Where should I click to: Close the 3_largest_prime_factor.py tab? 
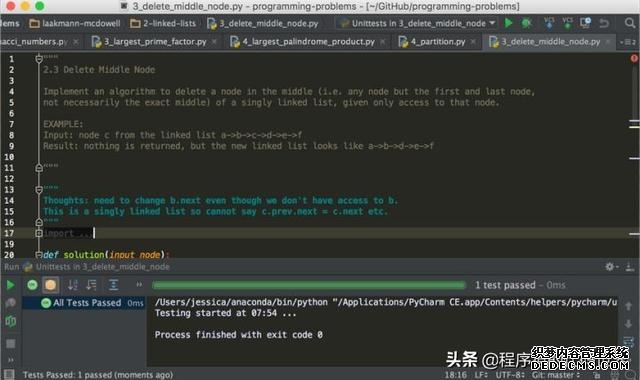pos(214,42)
